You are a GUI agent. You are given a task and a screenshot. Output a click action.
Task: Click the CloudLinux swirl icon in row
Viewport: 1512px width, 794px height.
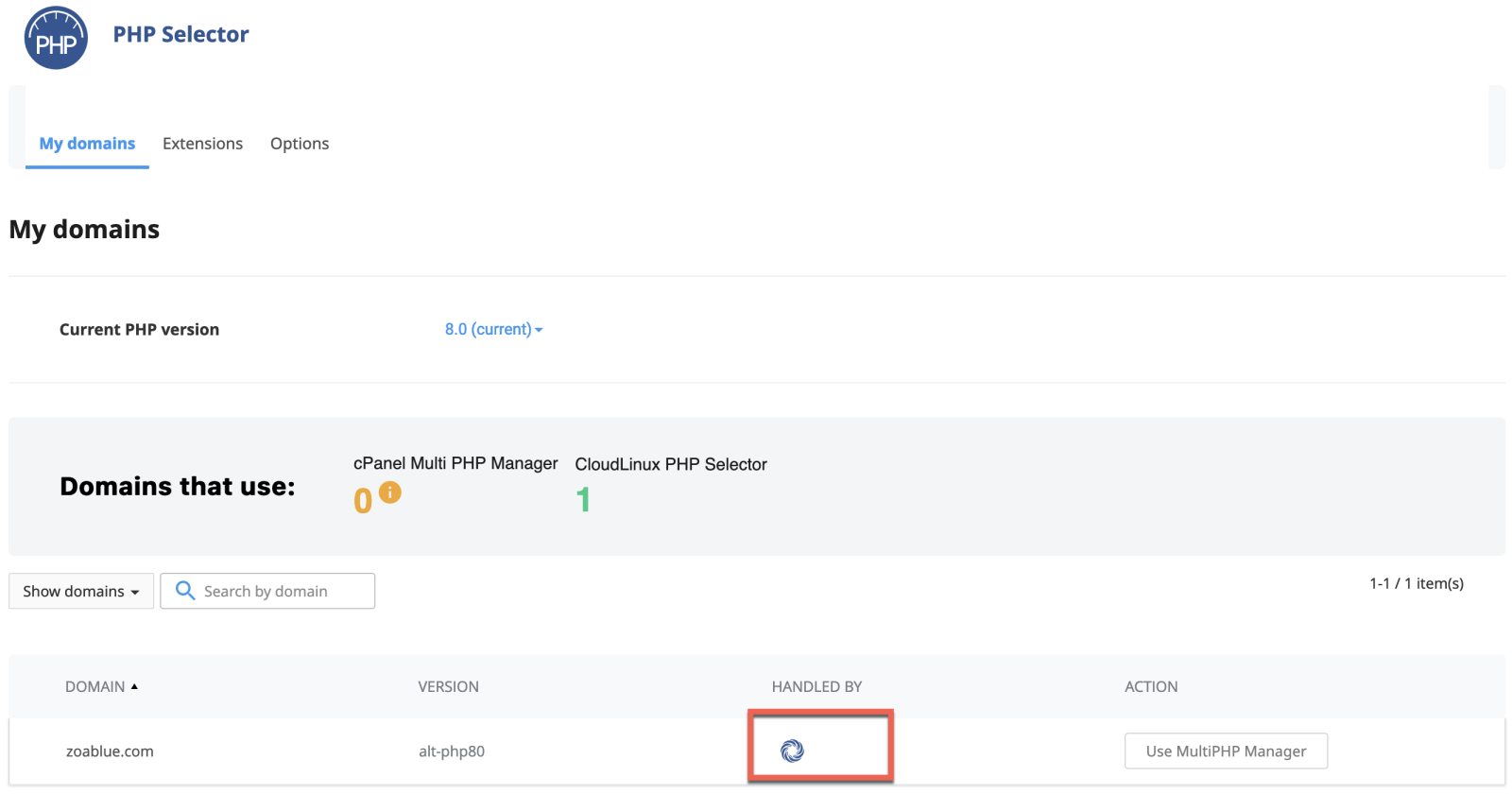click(792, 751)
